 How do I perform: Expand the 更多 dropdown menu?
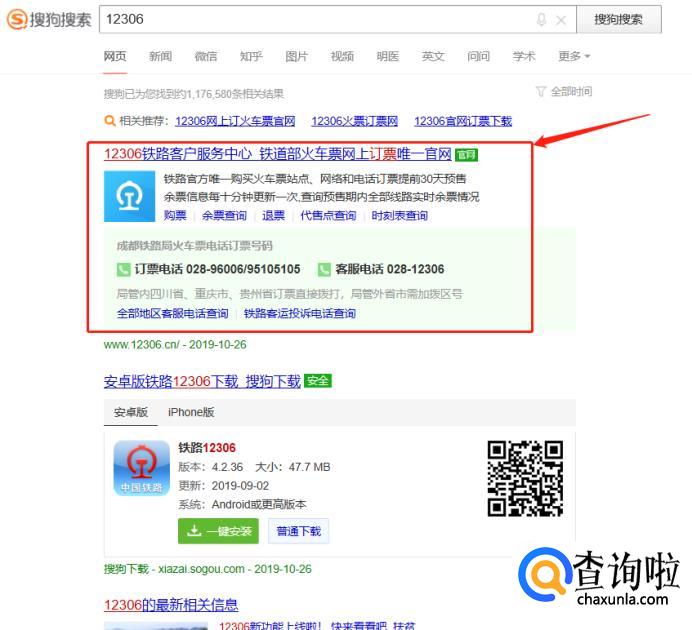(x=574, y=56)
